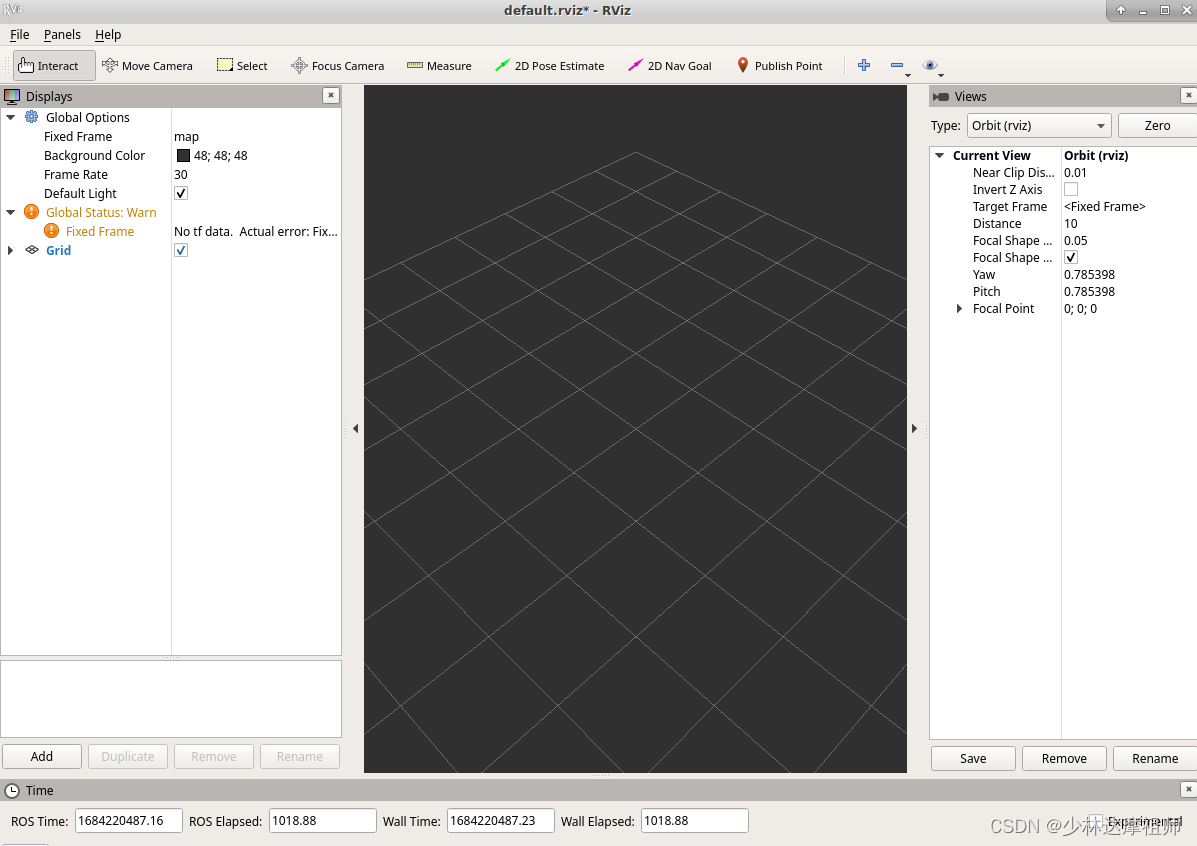Image resolution: width=1197 pixels, height=846 pixels.
Task: Click the Pitch value 0.785398
Action: pyautogui.click(x=1089, y=292)
